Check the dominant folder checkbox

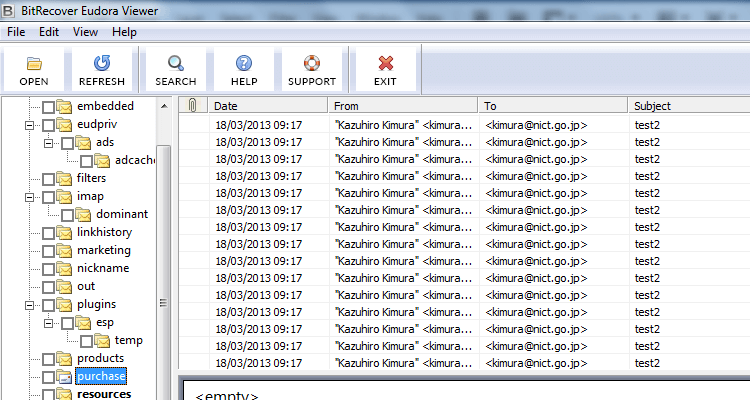pos(67,215)
